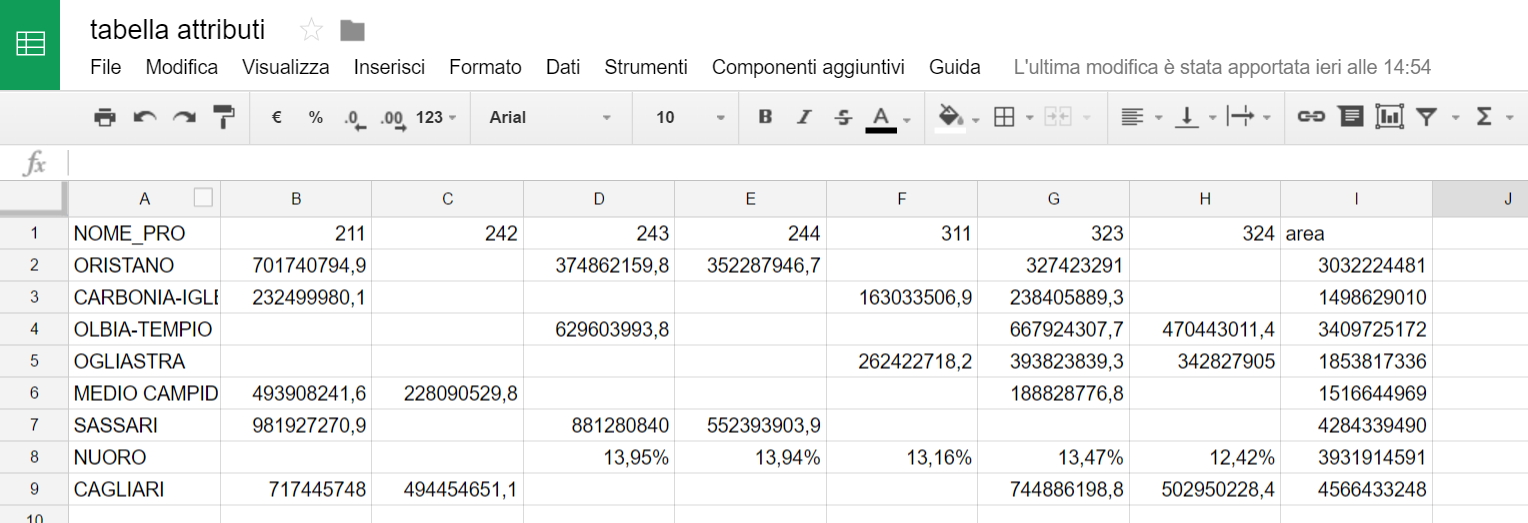Click the formula bar input field

tap(790, 163)
